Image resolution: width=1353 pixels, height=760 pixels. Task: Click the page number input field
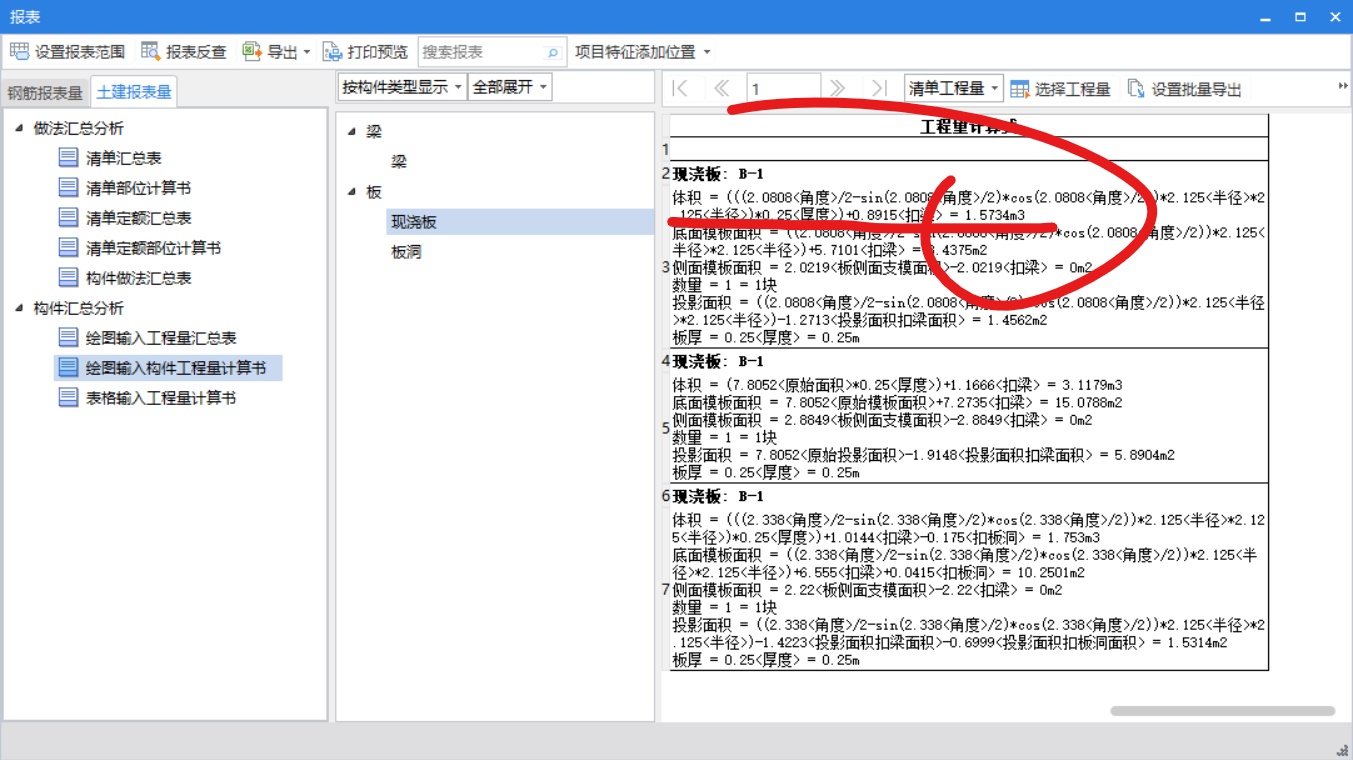coord(783,89)
